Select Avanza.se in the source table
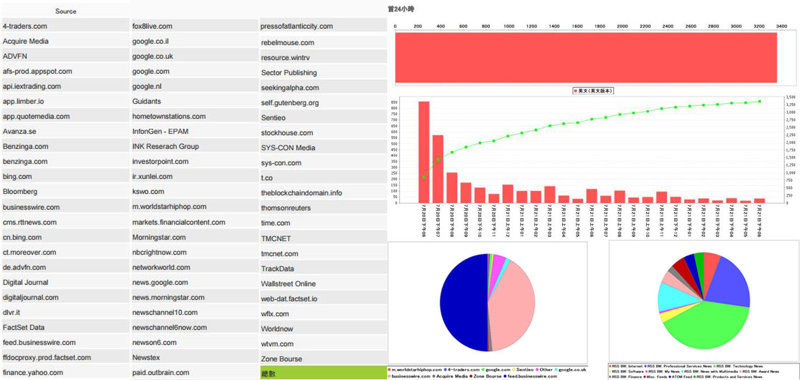This screenshot has height=380, width=800. point(65,131)
